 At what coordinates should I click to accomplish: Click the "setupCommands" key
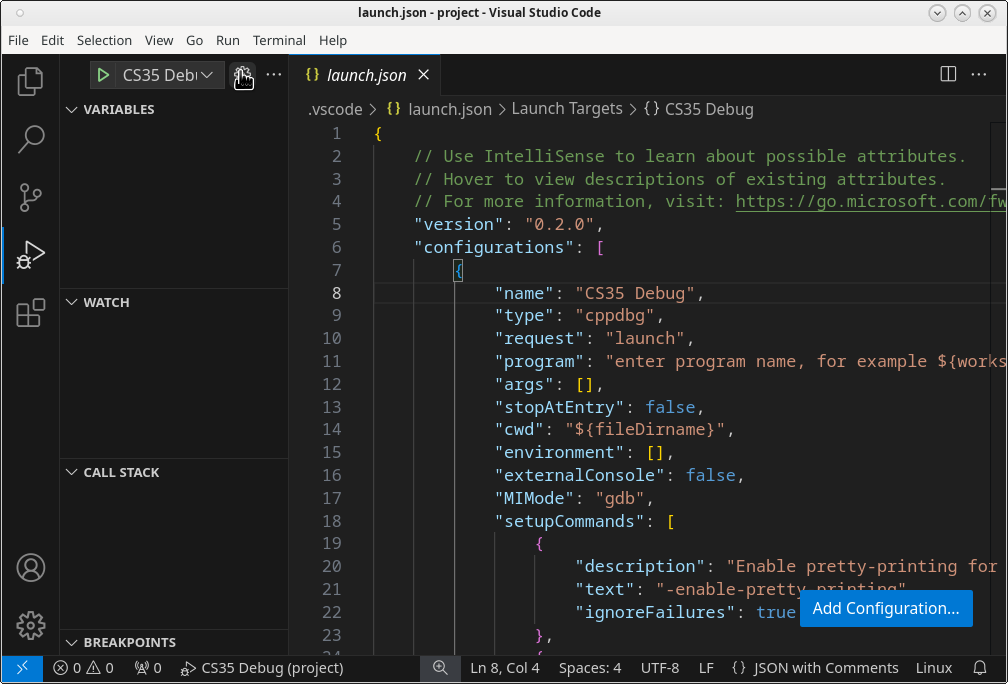coord(570,521)
